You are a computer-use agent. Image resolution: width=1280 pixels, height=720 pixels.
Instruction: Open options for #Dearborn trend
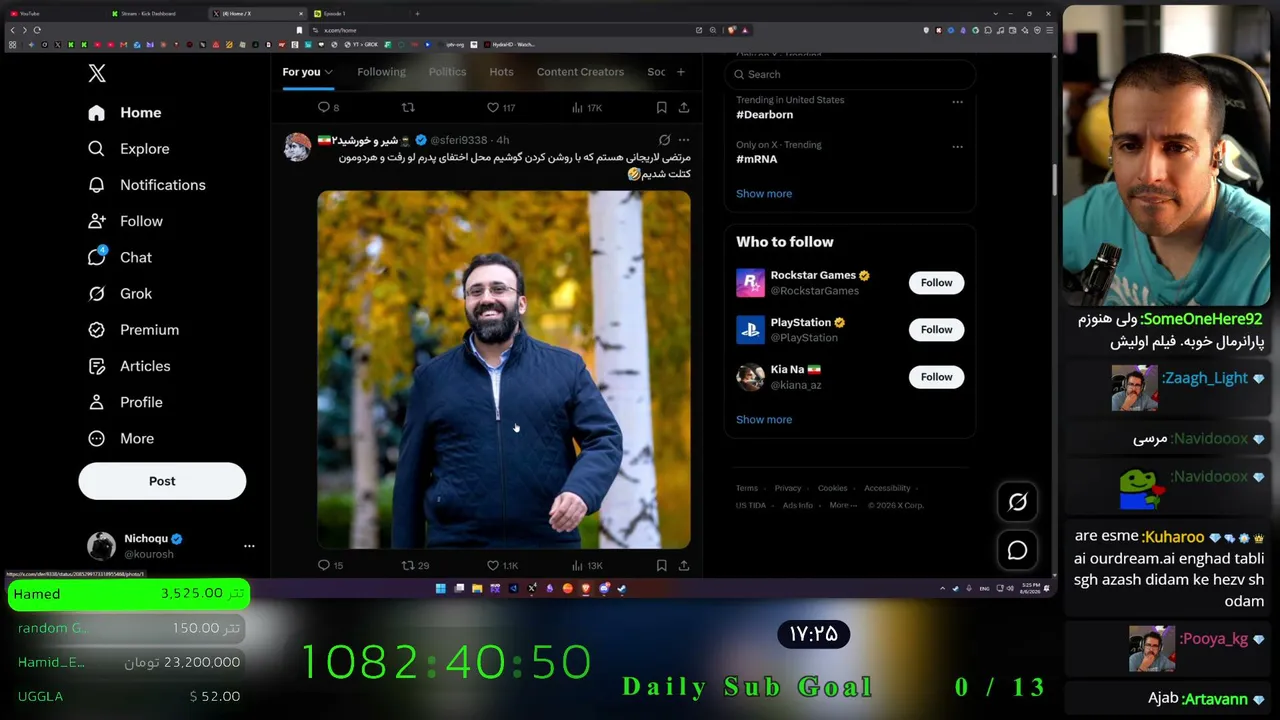point(957,102)
